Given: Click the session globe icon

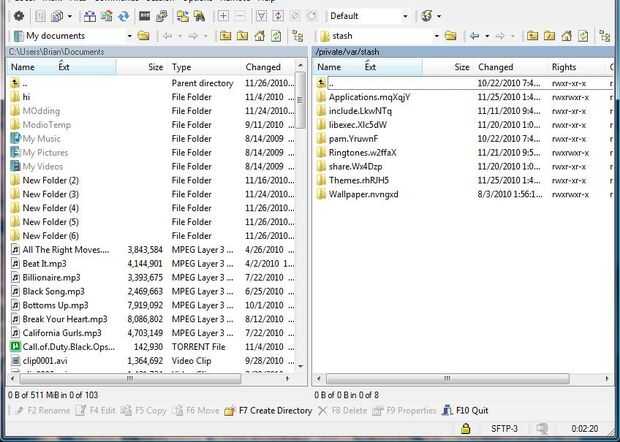Looking at the screenshot, I should click(x=426, y=16).
